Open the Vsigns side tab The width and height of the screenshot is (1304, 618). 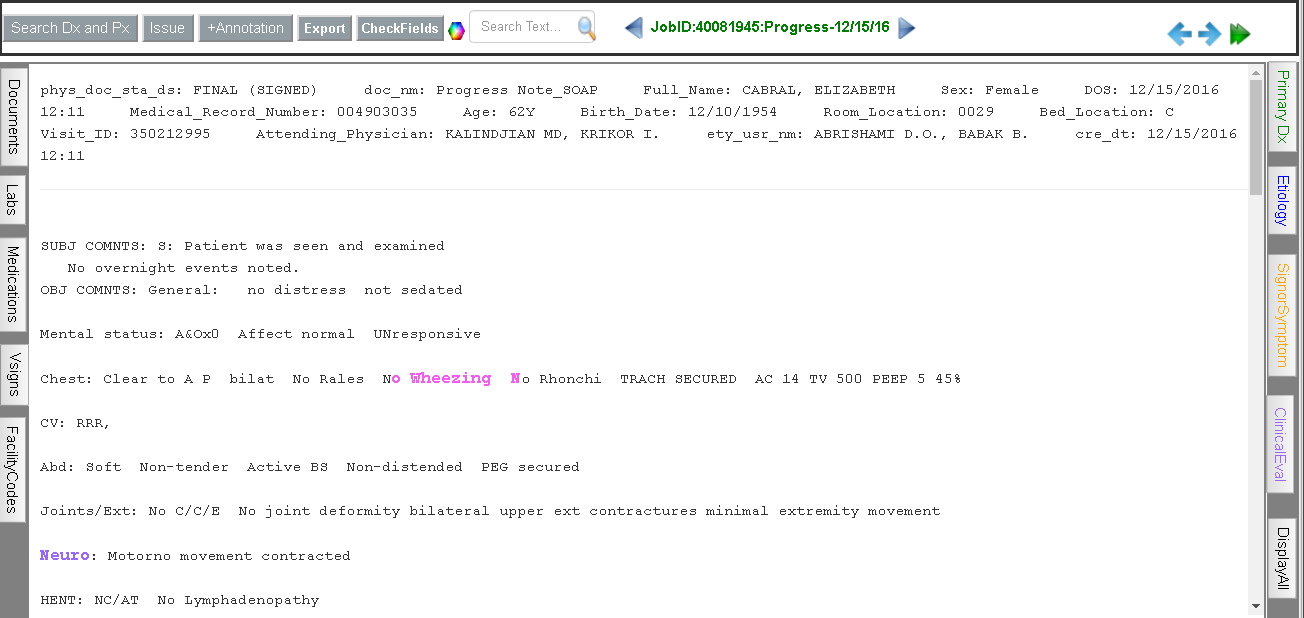[13, 375]
